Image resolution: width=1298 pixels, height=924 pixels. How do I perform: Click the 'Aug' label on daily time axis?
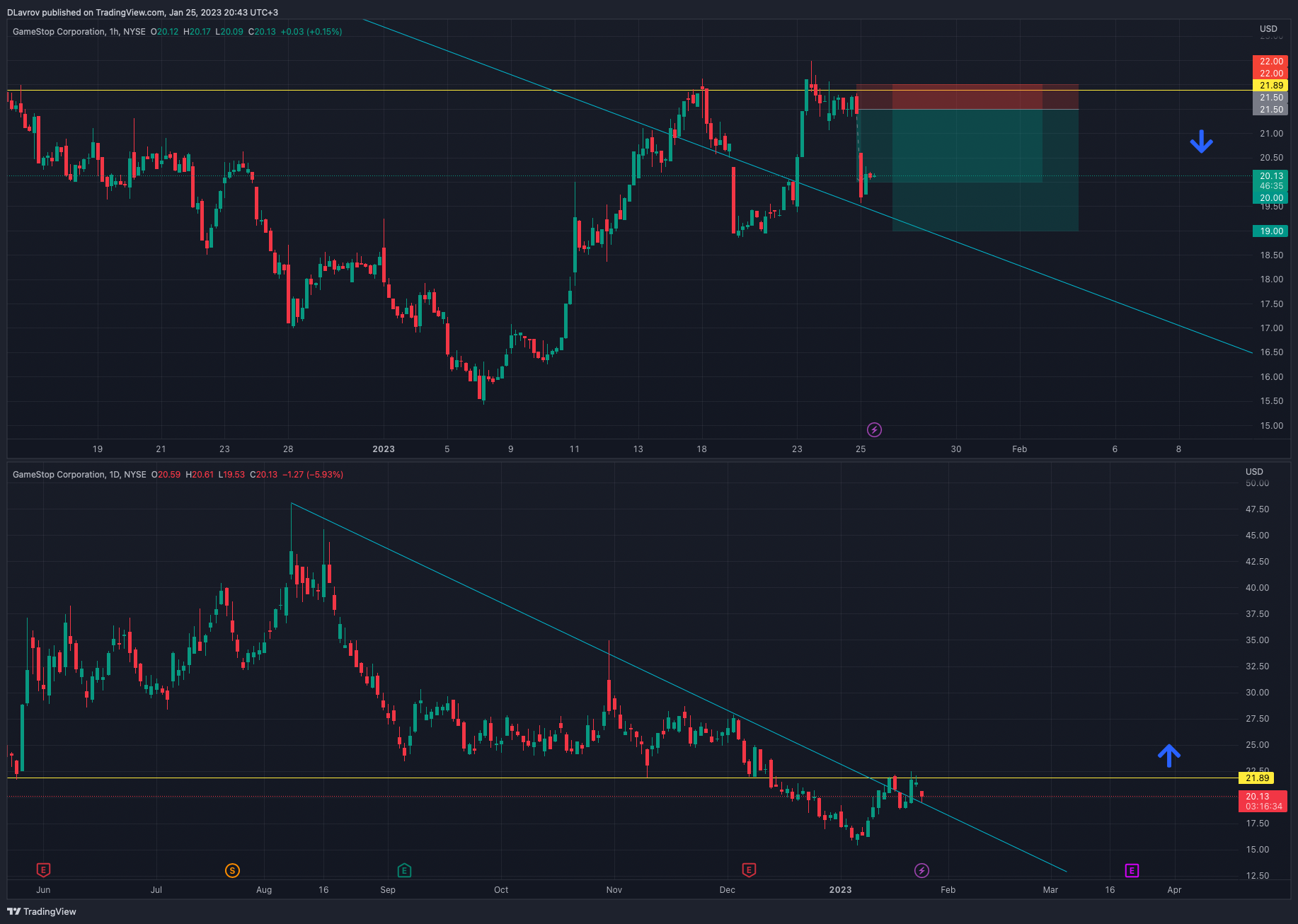[x=264, y=890]
